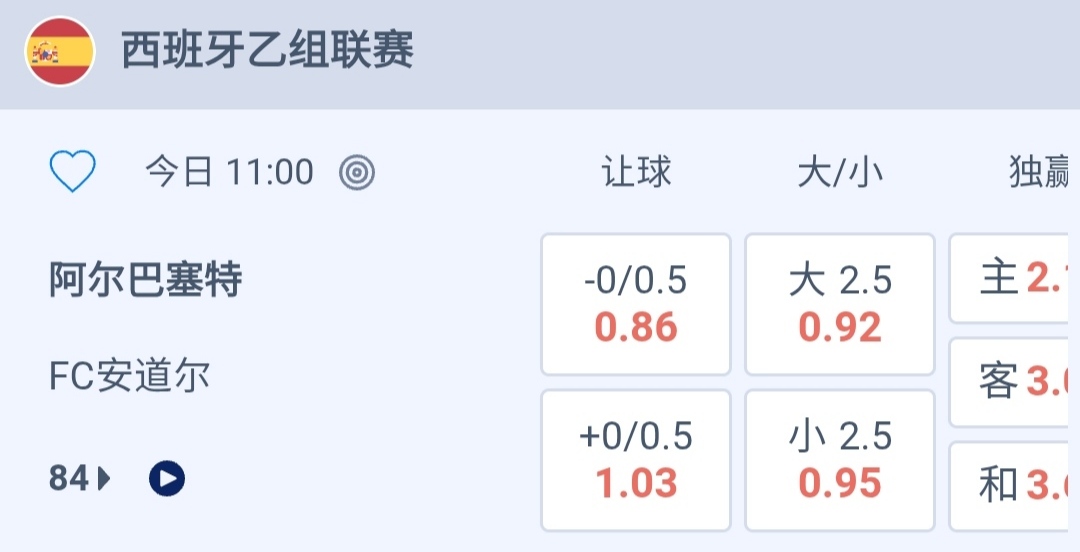Open the FC安道尔 team name
The width and height of the screenshot is (1080, 552).
pos(130,376)
